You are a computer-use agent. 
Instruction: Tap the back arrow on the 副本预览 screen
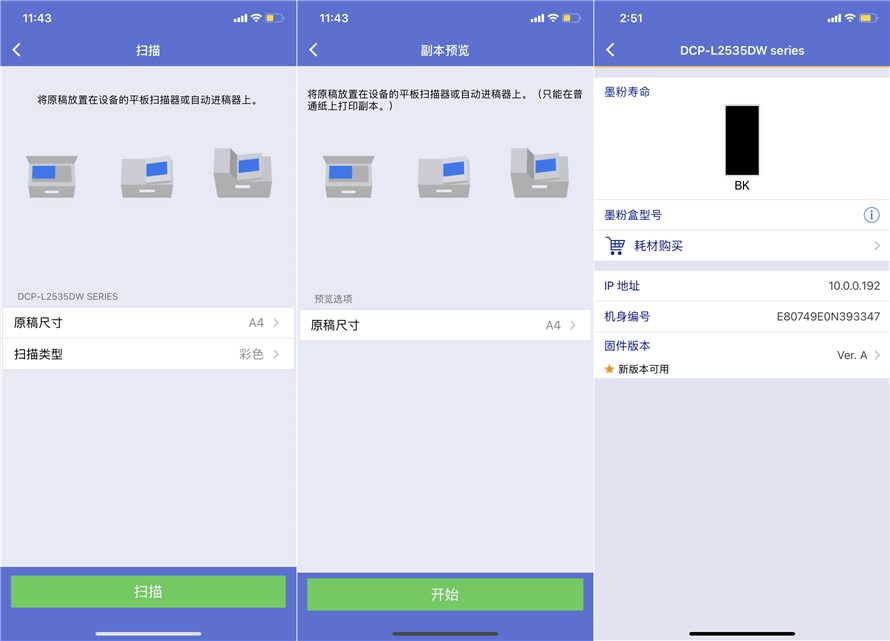(x=314, y=50)
